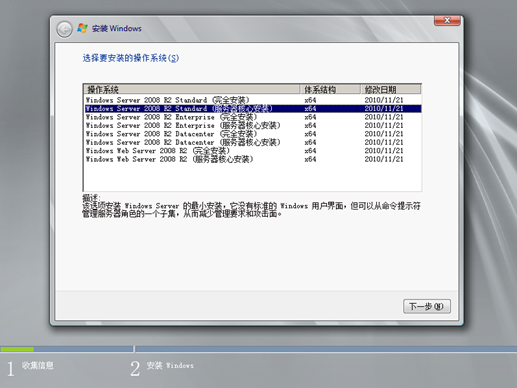Select Windows Server 2008 R2 Datacenter (完全安装)

[x=252, y=134]
